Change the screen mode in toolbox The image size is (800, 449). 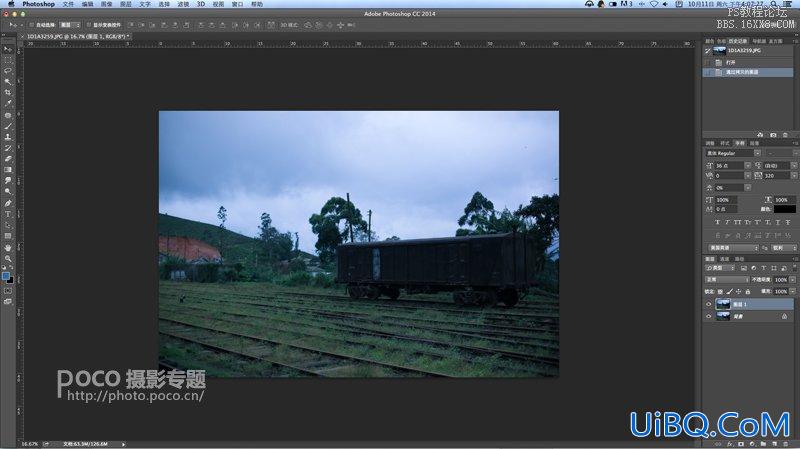pos(8,302)
